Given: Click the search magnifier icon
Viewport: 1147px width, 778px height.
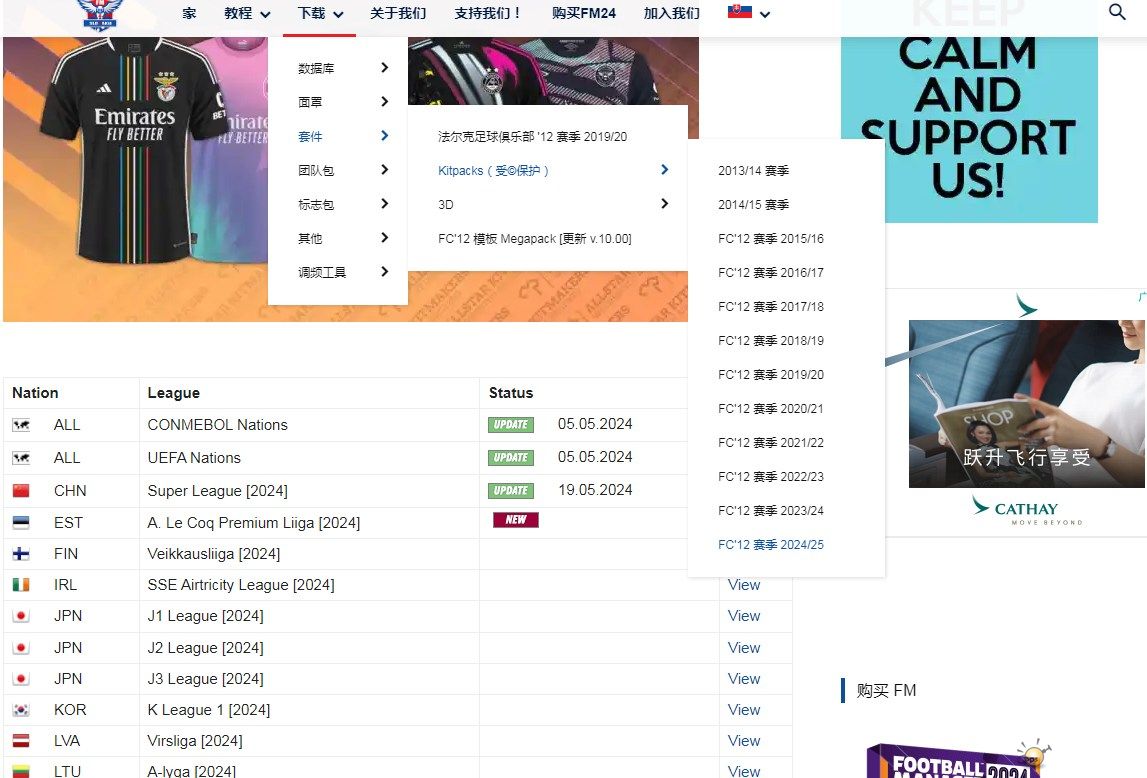Looking at the screenshot, I should click(x=1117, y=13).
